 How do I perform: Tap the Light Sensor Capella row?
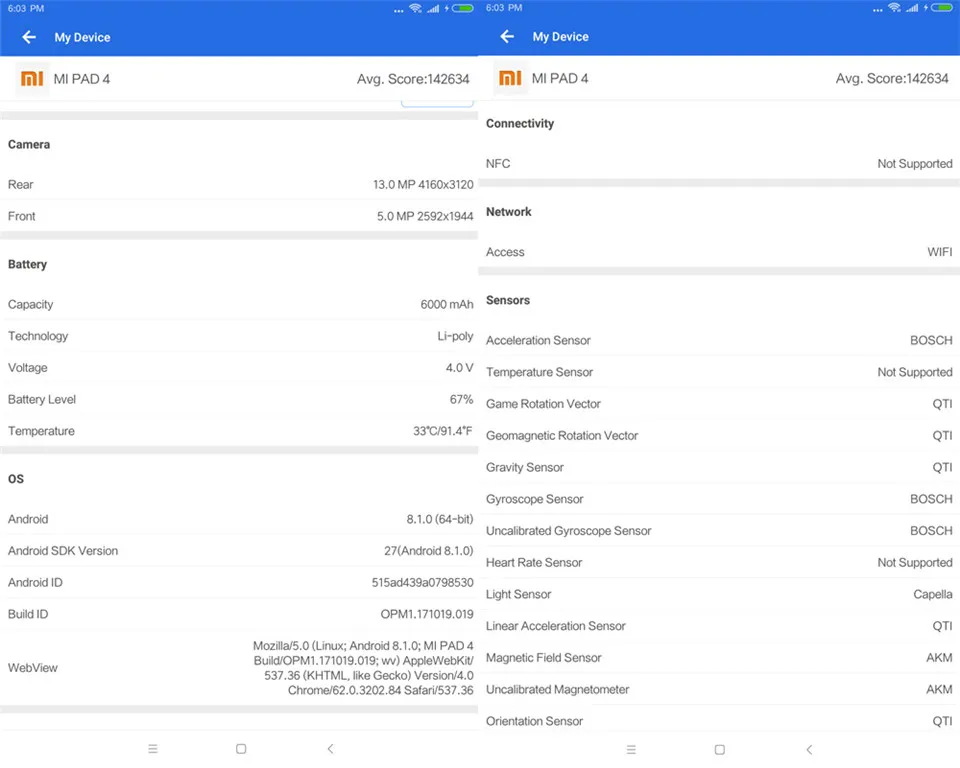pos(719,594)
